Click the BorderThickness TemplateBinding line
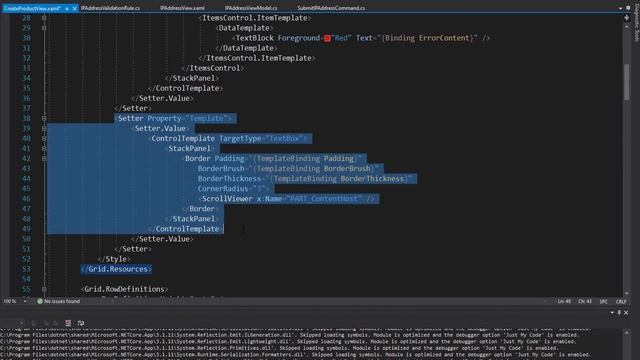Viewport: 640px width, 360px height. (305, 179)
